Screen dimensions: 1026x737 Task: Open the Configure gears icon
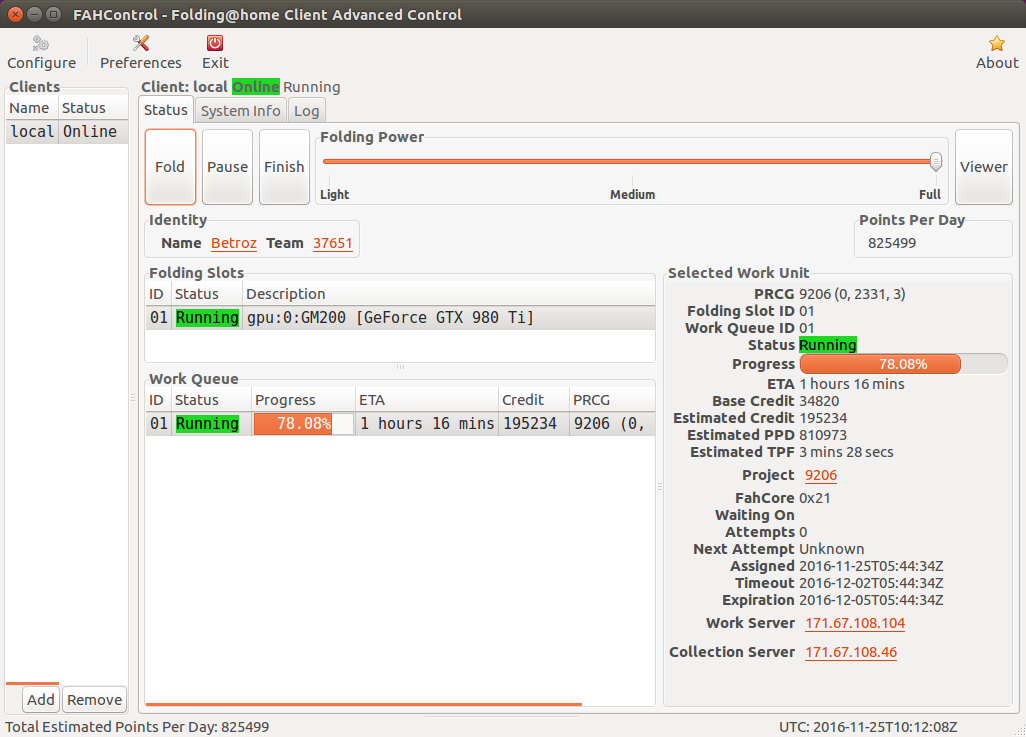(x=41, y=43)
